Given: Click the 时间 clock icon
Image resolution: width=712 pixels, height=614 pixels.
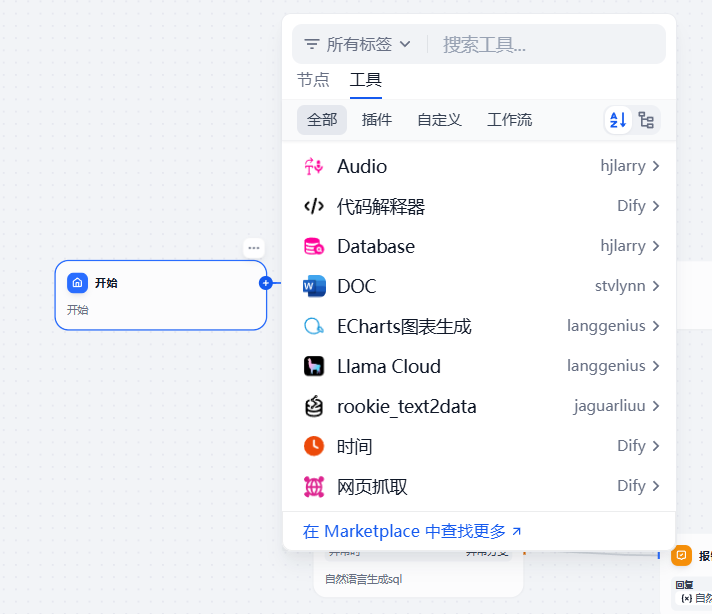Looking at the screenshot, I should coord(314,446).
